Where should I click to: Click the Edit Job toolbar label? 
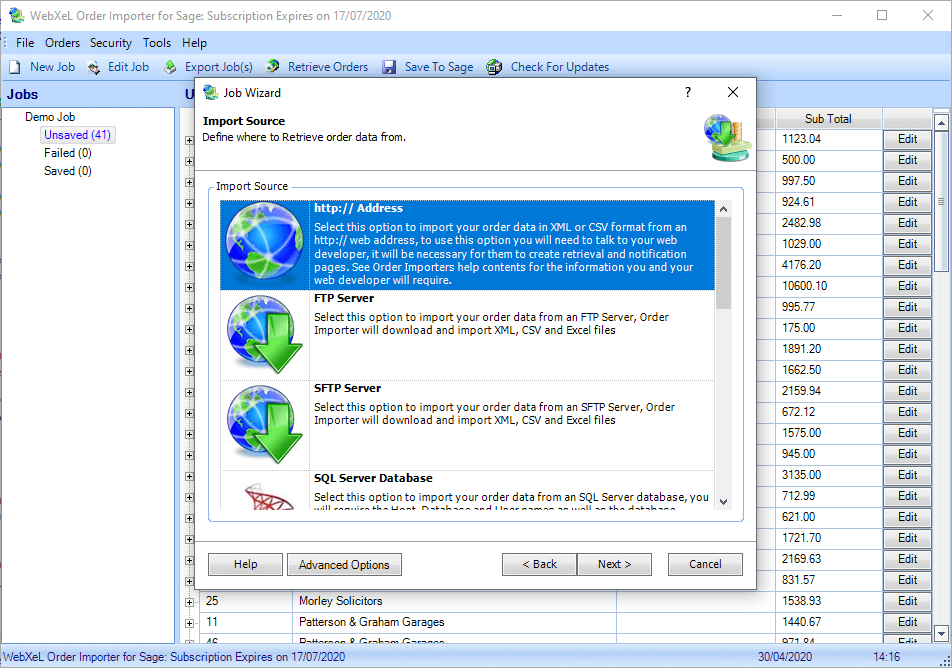128,67
